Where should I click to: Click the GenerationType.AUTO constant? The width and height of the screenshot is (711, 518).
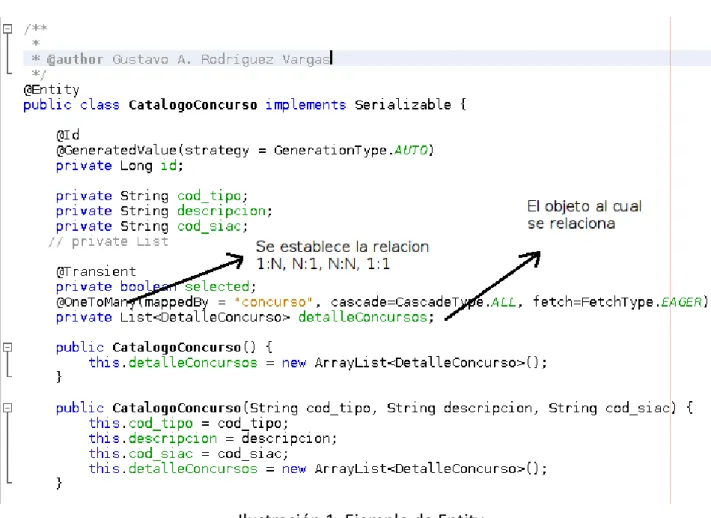point(351,150)
